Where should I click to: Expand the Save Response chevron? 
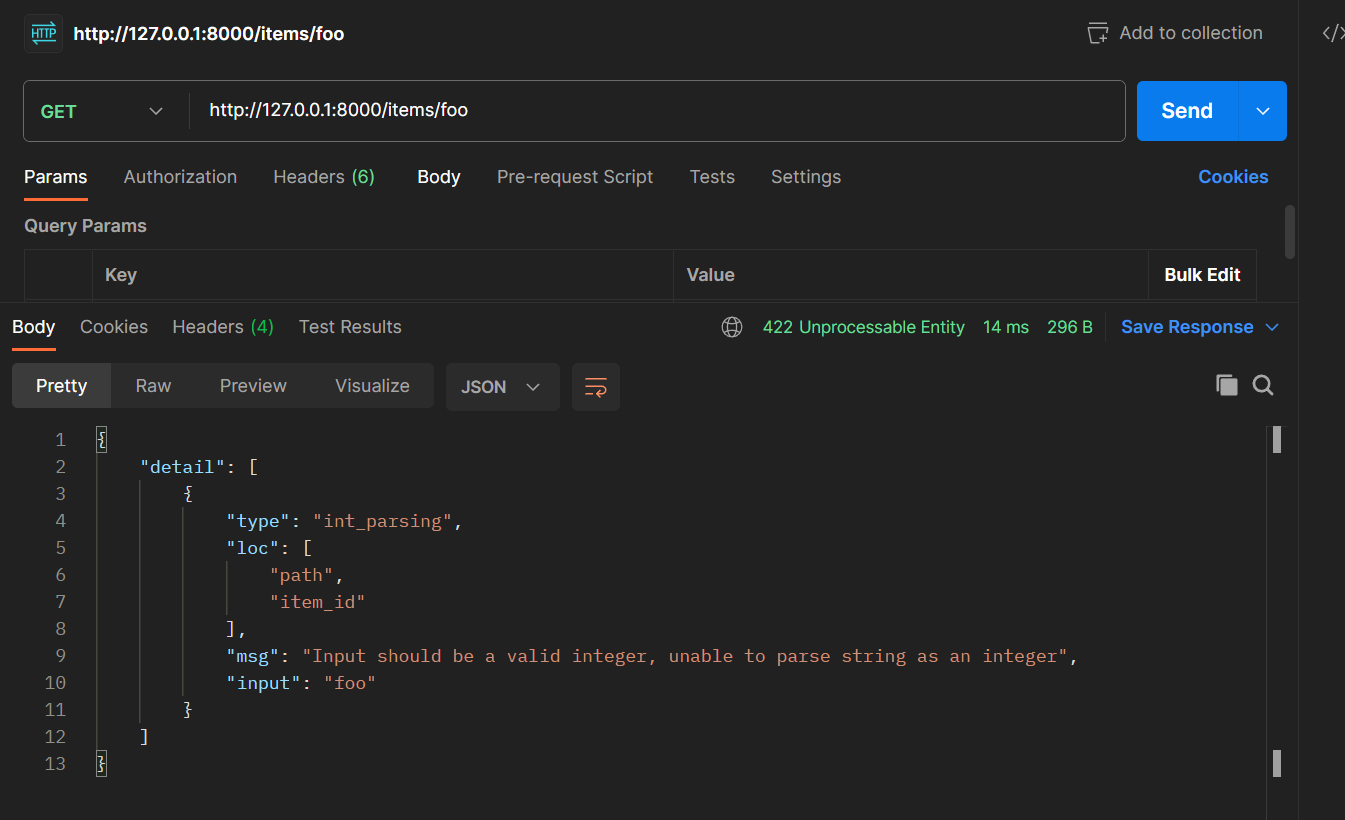pyautogui.click(x=1273, y=327)
